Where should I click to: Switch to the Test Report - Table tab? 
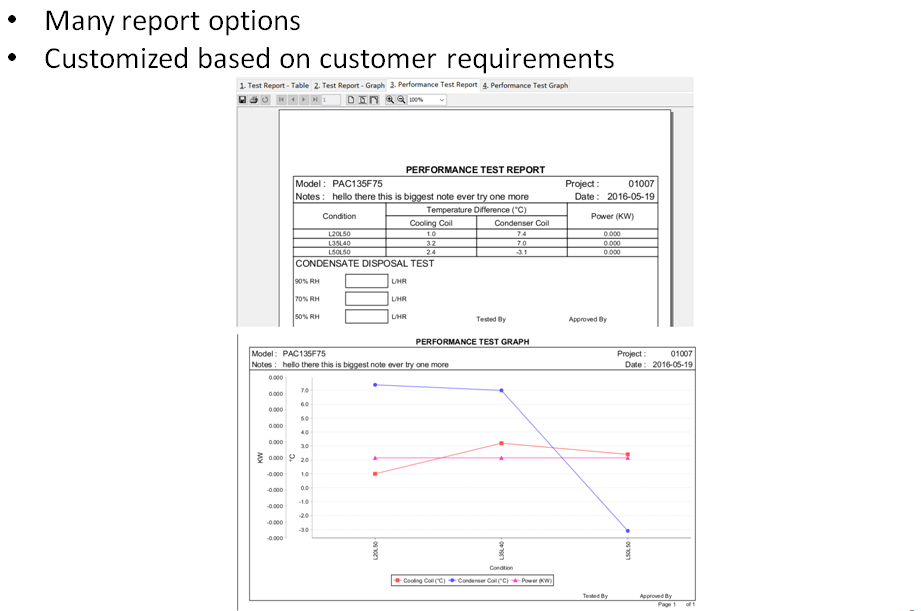pyautogui.click(x=274, y=86)
